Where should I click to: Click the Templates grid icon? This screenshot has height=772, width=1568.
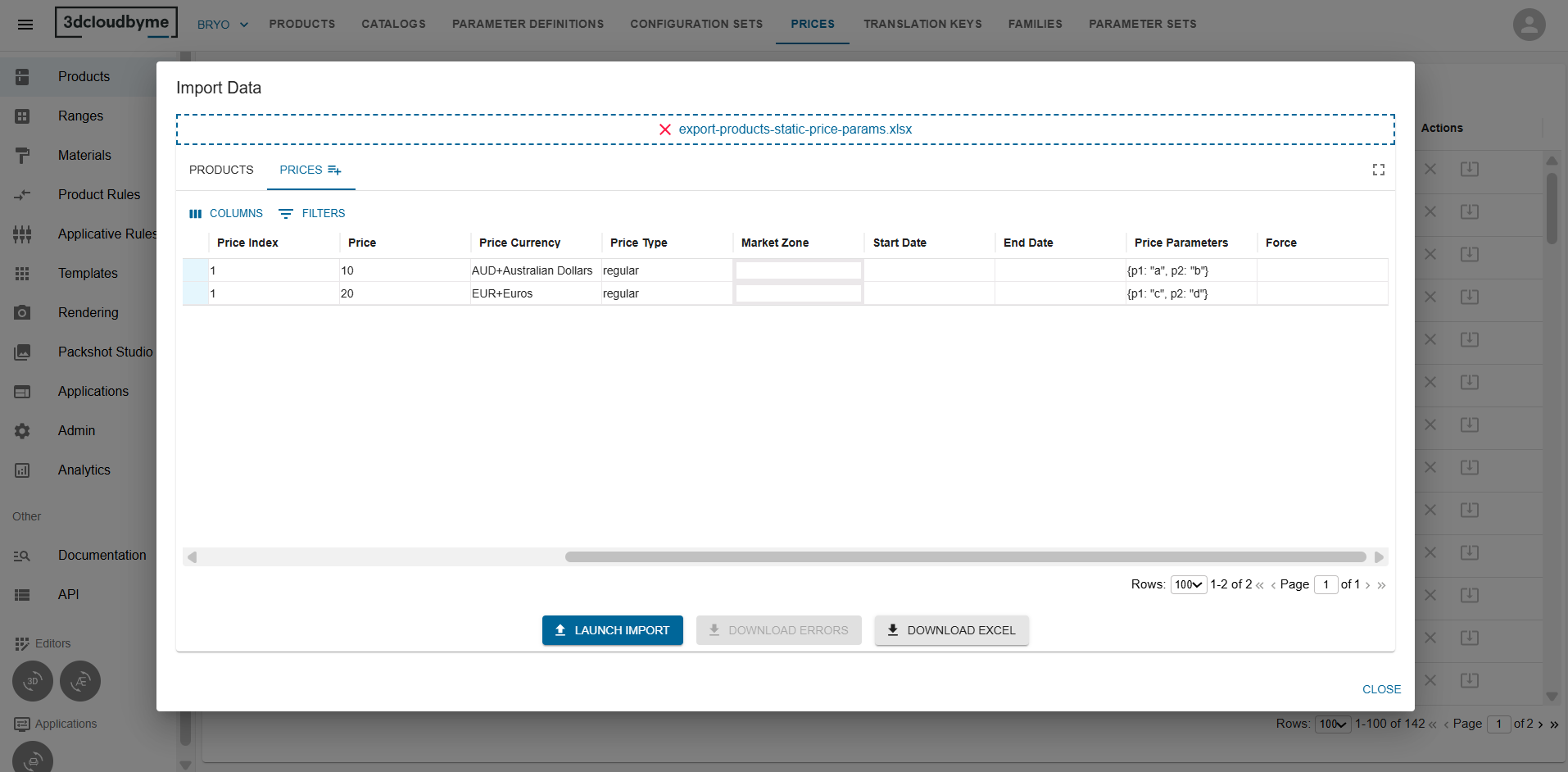tap(22, 274)
